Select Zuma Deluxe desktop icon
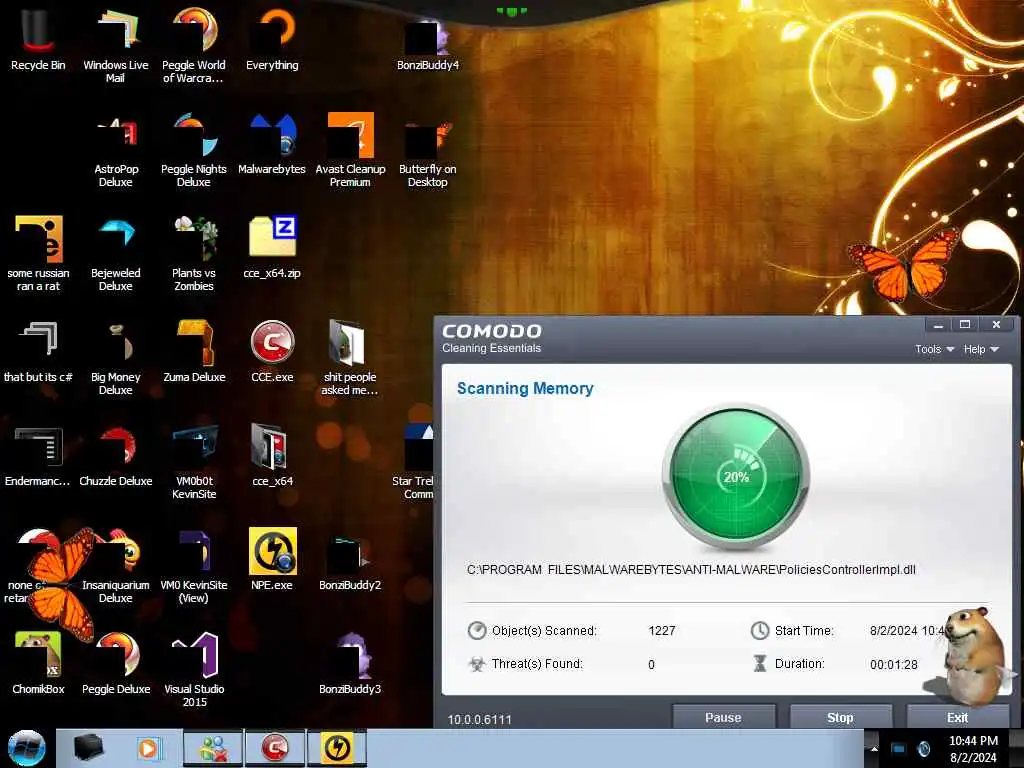Screen dimensions: 1024x768 click(x=193, y=351)
